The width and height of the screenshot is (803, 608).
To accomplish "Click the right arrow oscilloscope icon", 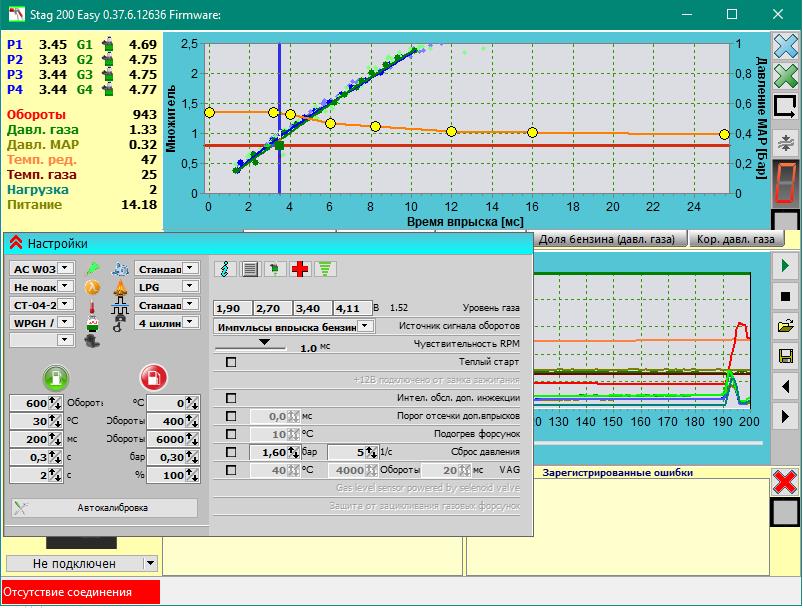I will tap(786, 416).
